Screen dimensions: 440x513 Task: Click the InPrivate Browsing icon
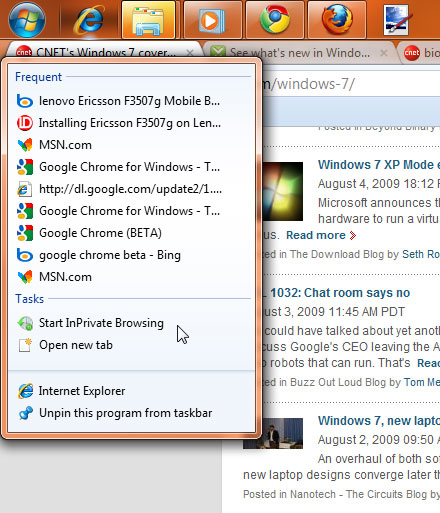(25, 323)
